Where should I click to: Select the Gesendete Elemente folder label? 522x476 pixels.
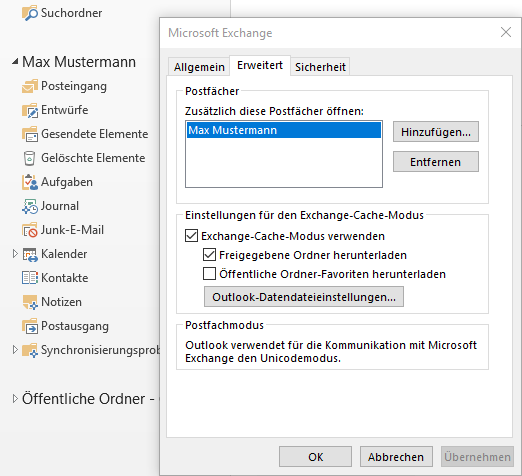[x=95, y=134]
